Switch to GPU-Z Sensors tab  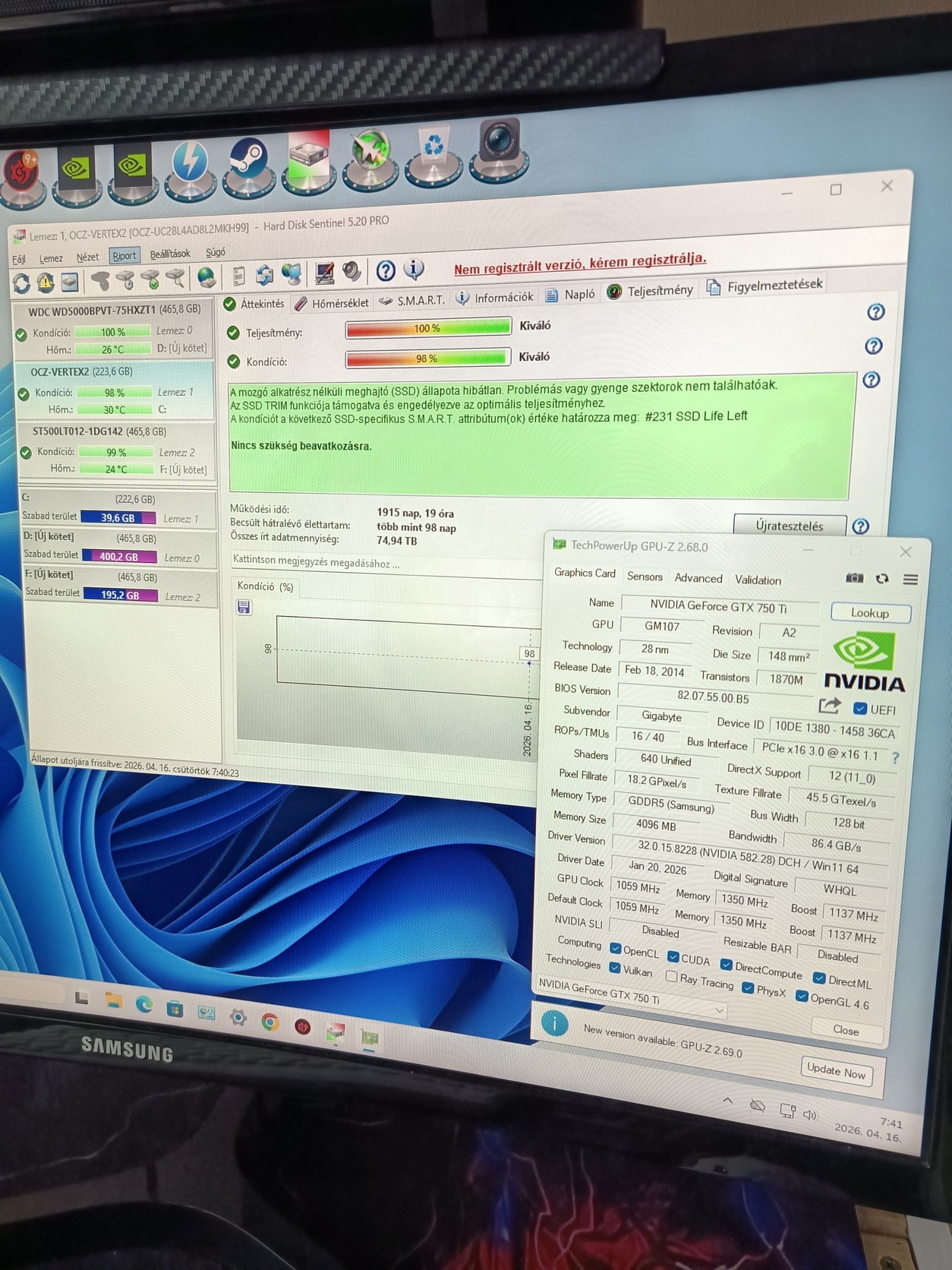pos(645,577)
